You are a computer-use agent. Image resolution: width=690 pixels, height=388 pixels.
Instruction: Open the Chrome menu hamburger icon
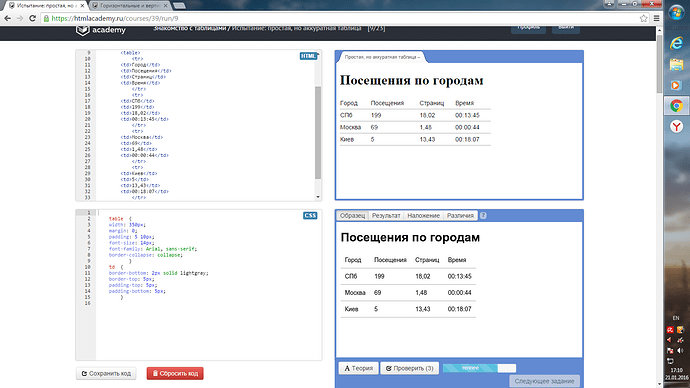pyautogui.click(x=656, y=18)
